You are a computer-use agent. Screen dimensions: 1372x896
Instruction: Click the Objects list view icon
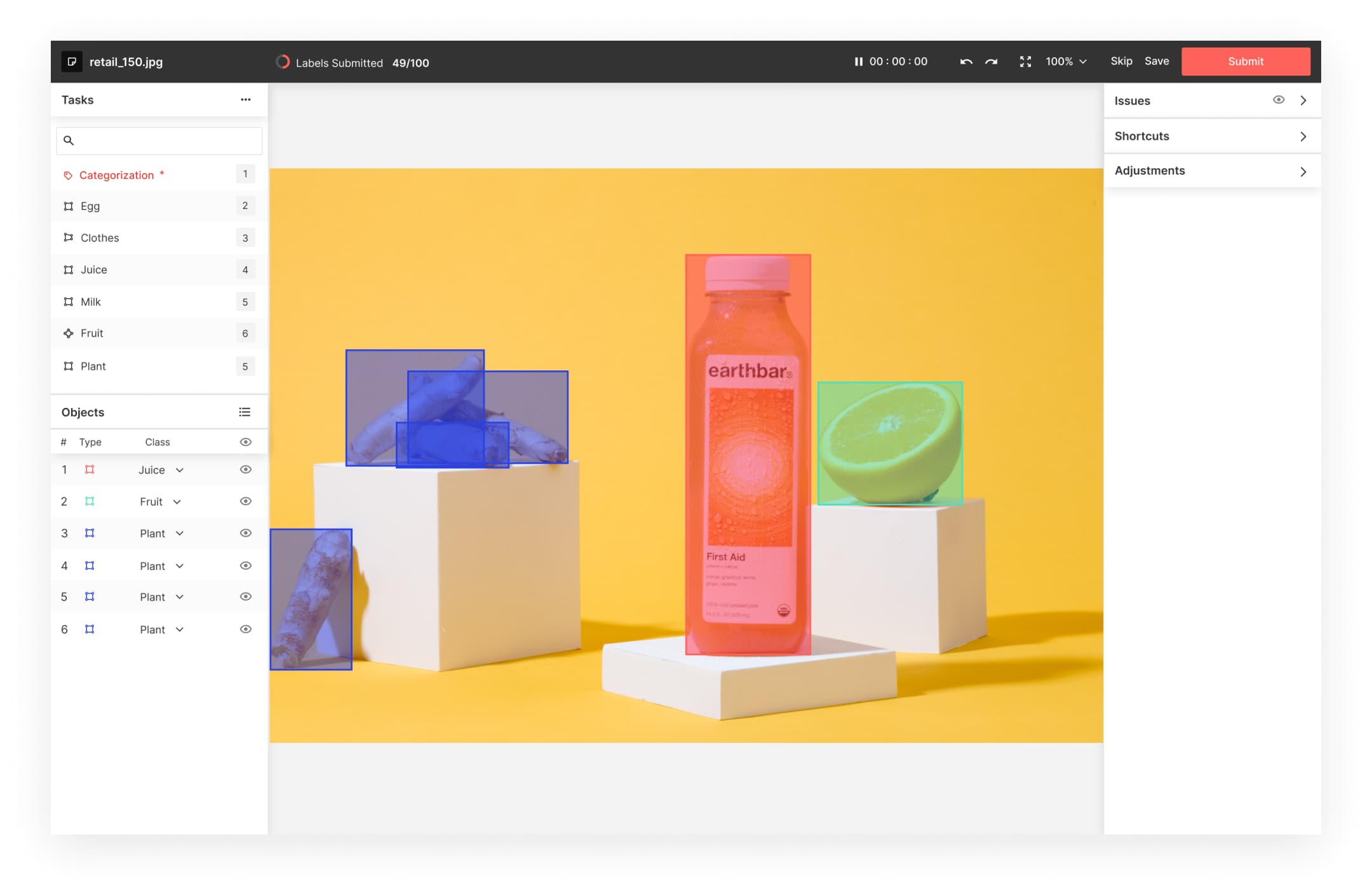pyautogui.click(x=245, y=412)
